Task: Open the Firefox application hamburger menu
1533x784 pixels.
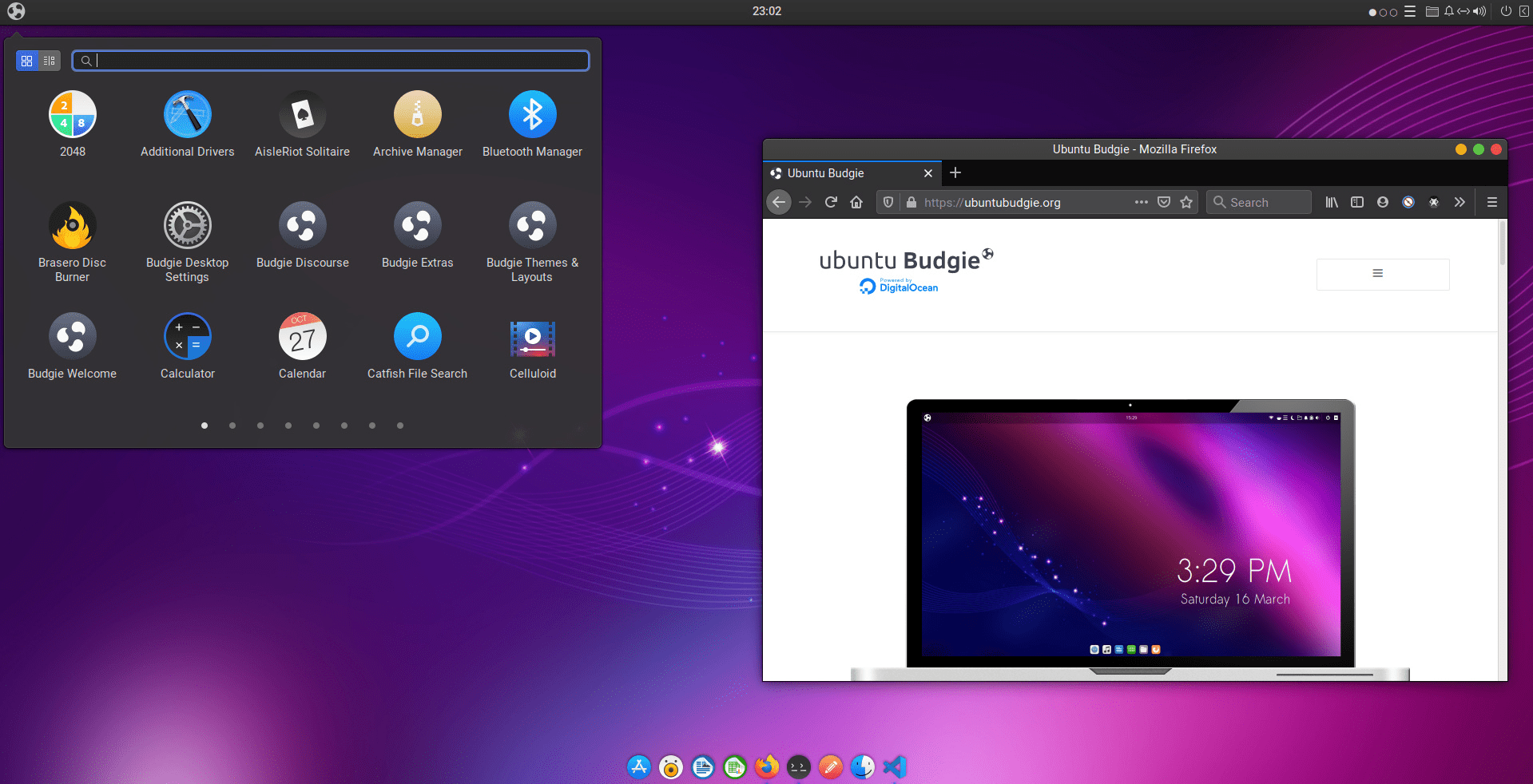Action: point(1491,202)
